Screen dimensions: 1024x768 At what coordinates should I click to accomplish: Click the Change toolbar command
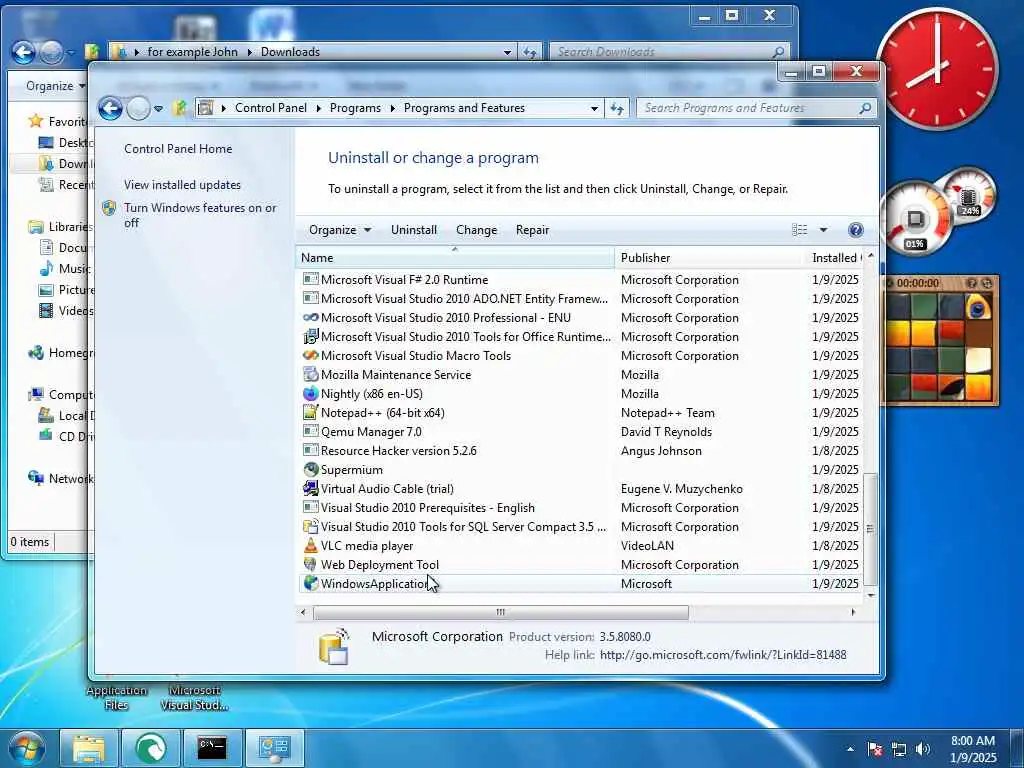(477, 230)
